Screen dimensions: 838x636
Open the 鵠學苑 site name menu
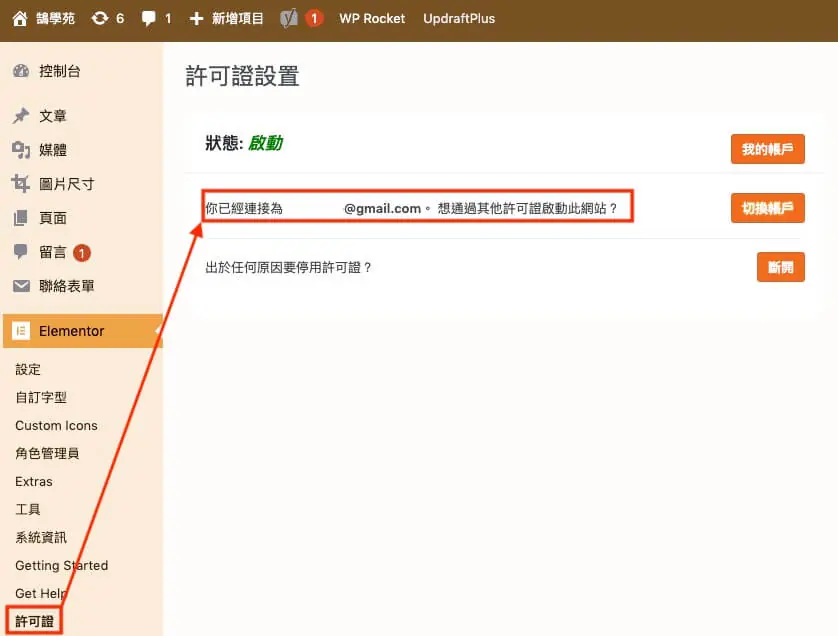tap(56, 19)
